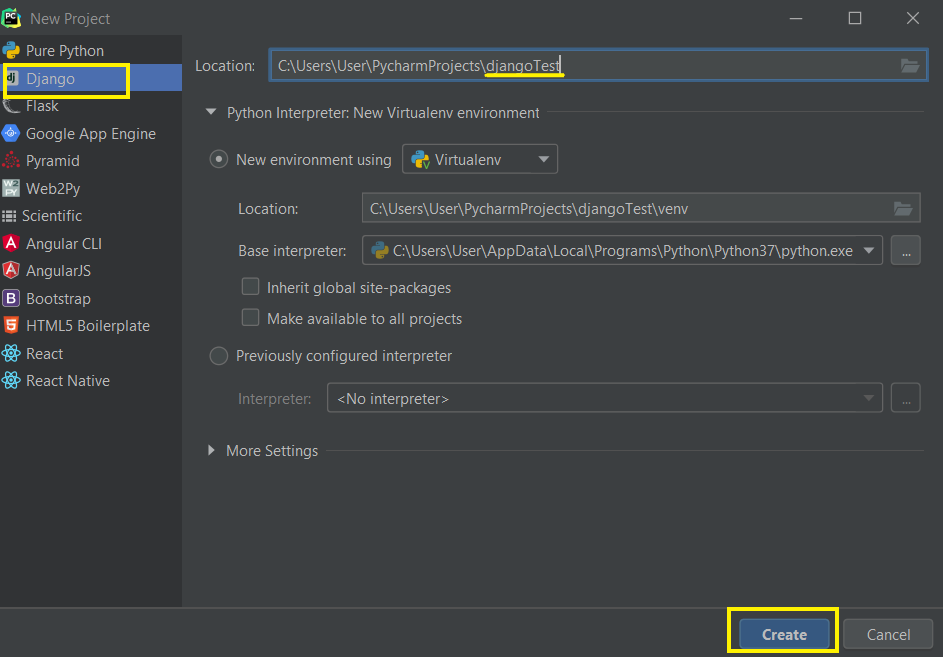Select the Web2Py icon
The image size is (943, 657).
pyautogui.click(x=11, y=188)
